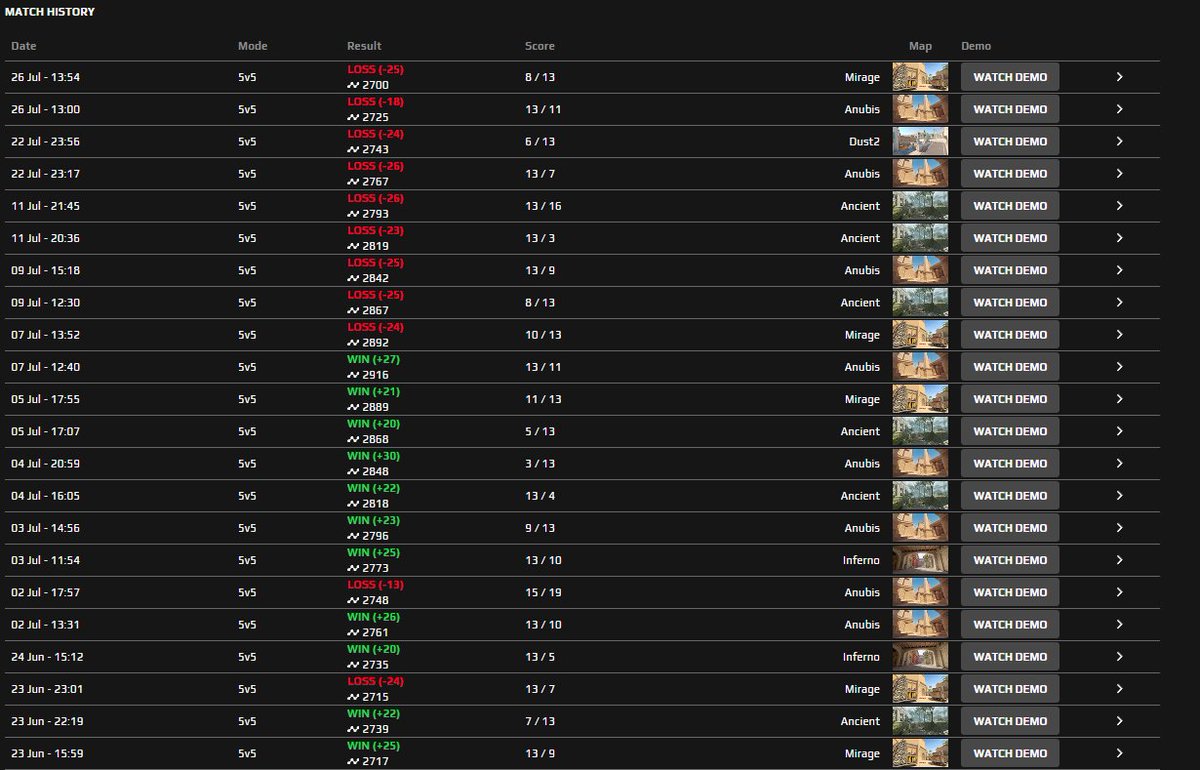The width and height of the screenshot is (1200, 770).
Task: Expand match details for 23 Jun 23:01
Action: pyautogui.click(x=1119, y=689)
